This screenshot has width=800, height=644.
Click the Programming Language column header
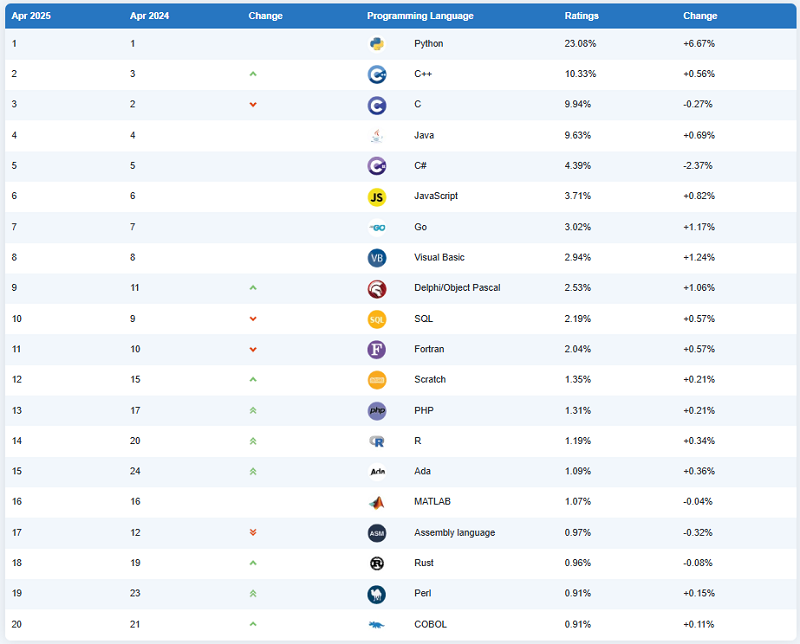(420, 16)
